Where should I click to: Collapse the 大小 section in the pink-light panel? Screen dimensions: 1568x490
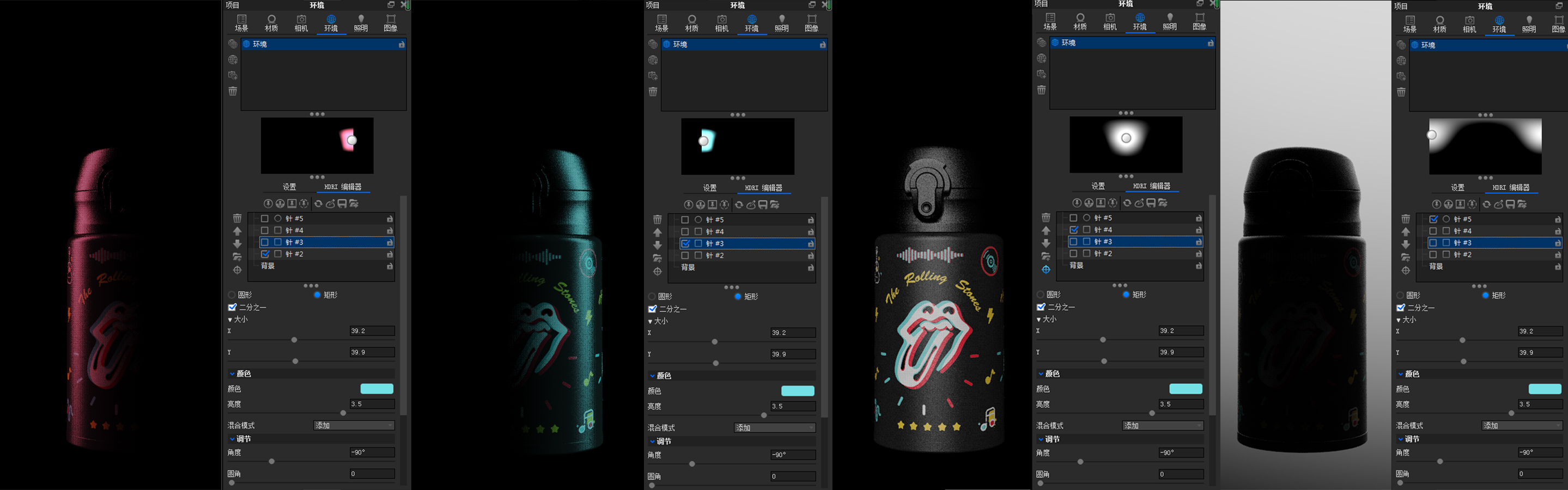click(230, 320)
